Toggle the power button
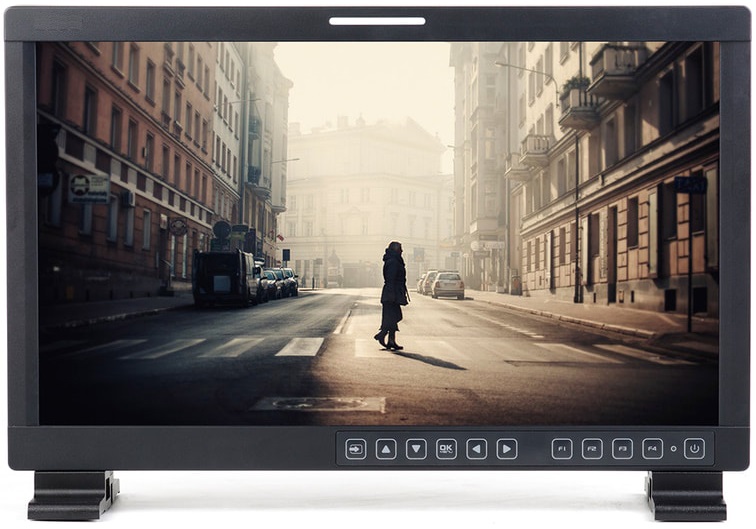The height and width of the screenshot is (529, 756). click(x=694, y=449)
